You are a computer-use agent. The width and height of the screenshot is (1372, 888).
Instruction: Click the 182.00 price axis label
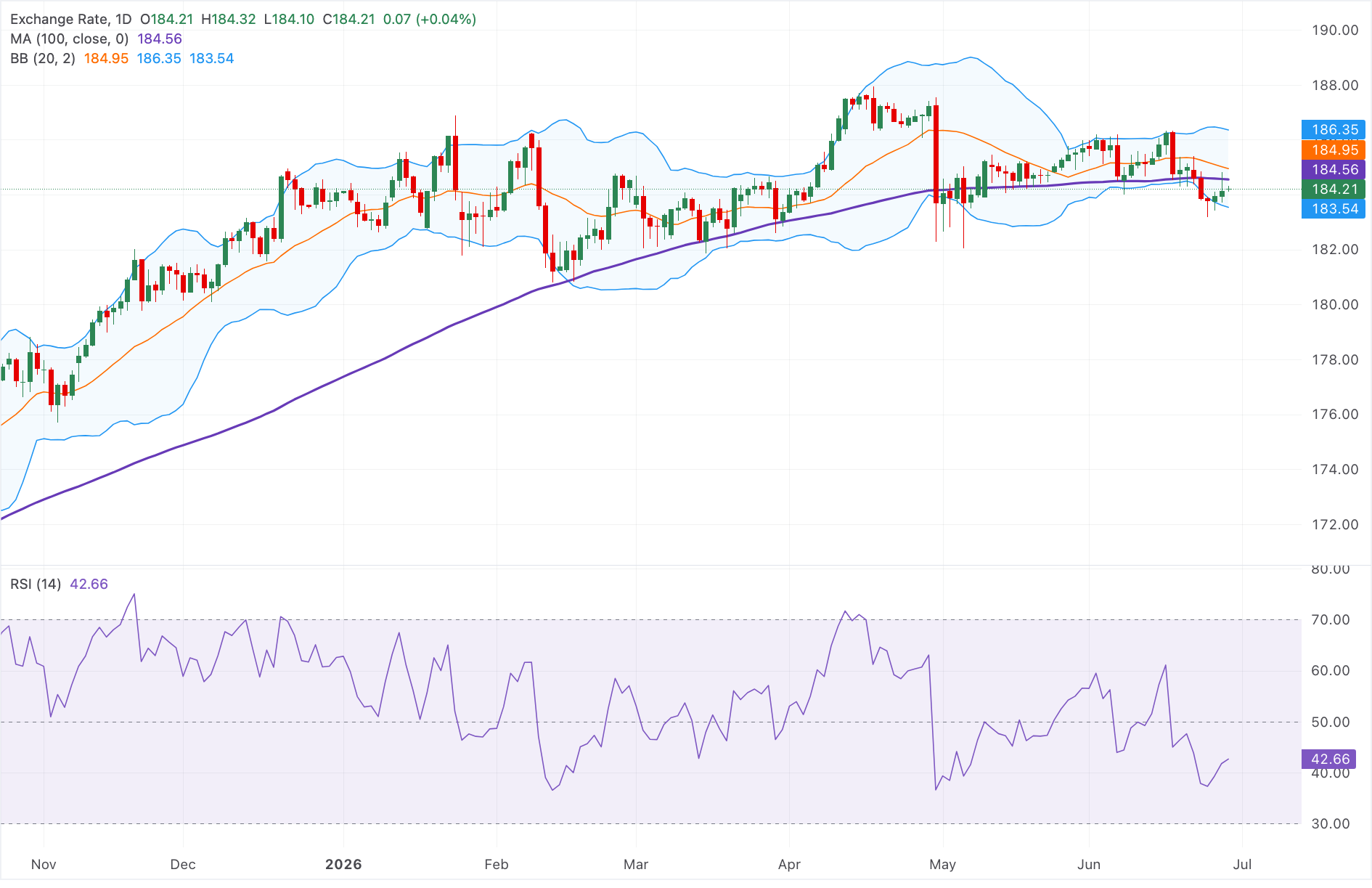pos(1335,250)
